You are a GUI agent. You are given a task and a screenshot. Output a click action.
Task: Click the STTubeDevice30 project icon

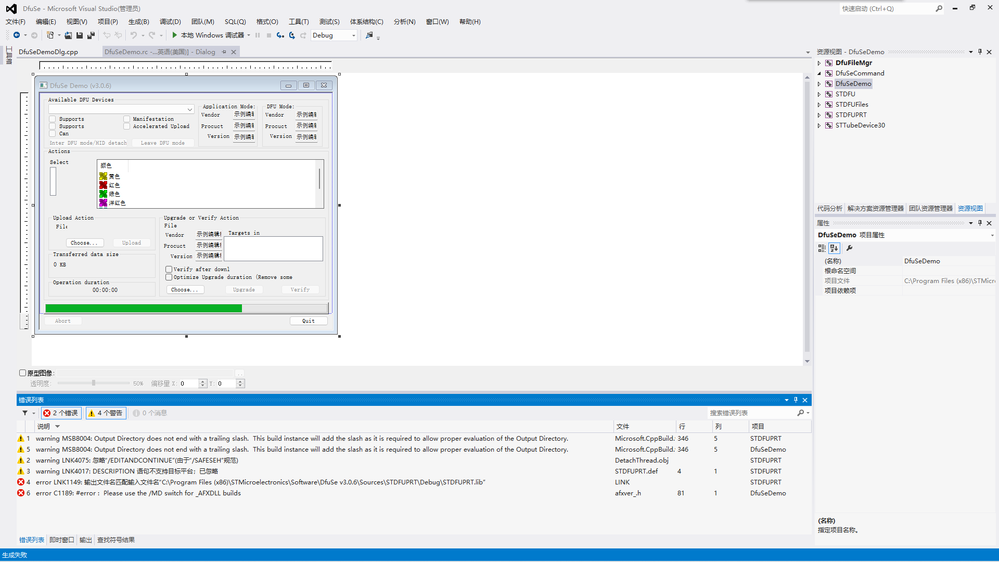(x=829, y=125)
